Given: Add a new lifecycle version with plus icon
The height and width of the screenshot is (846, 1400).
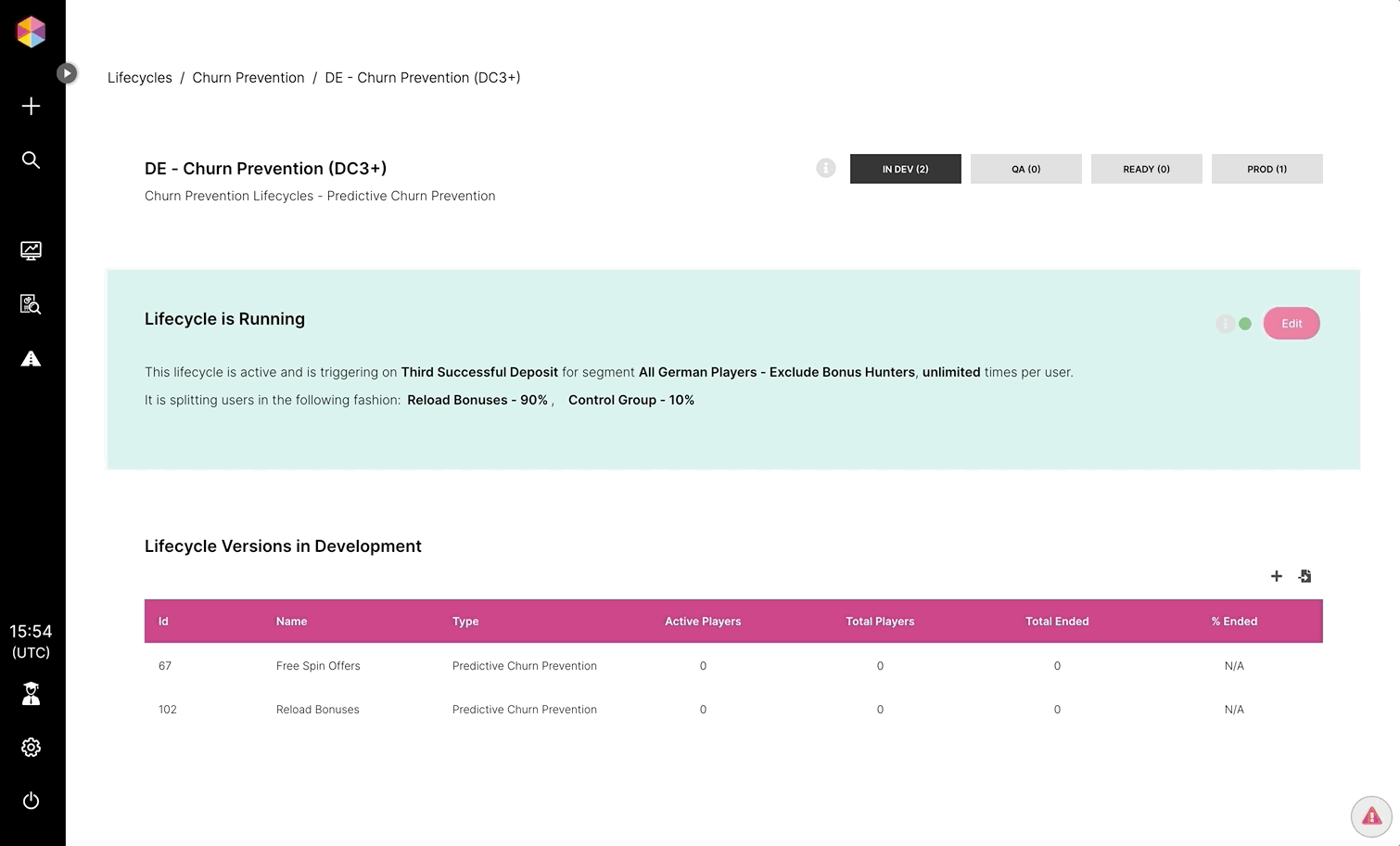Looking at the screenshot, I should pos(1276,576).
